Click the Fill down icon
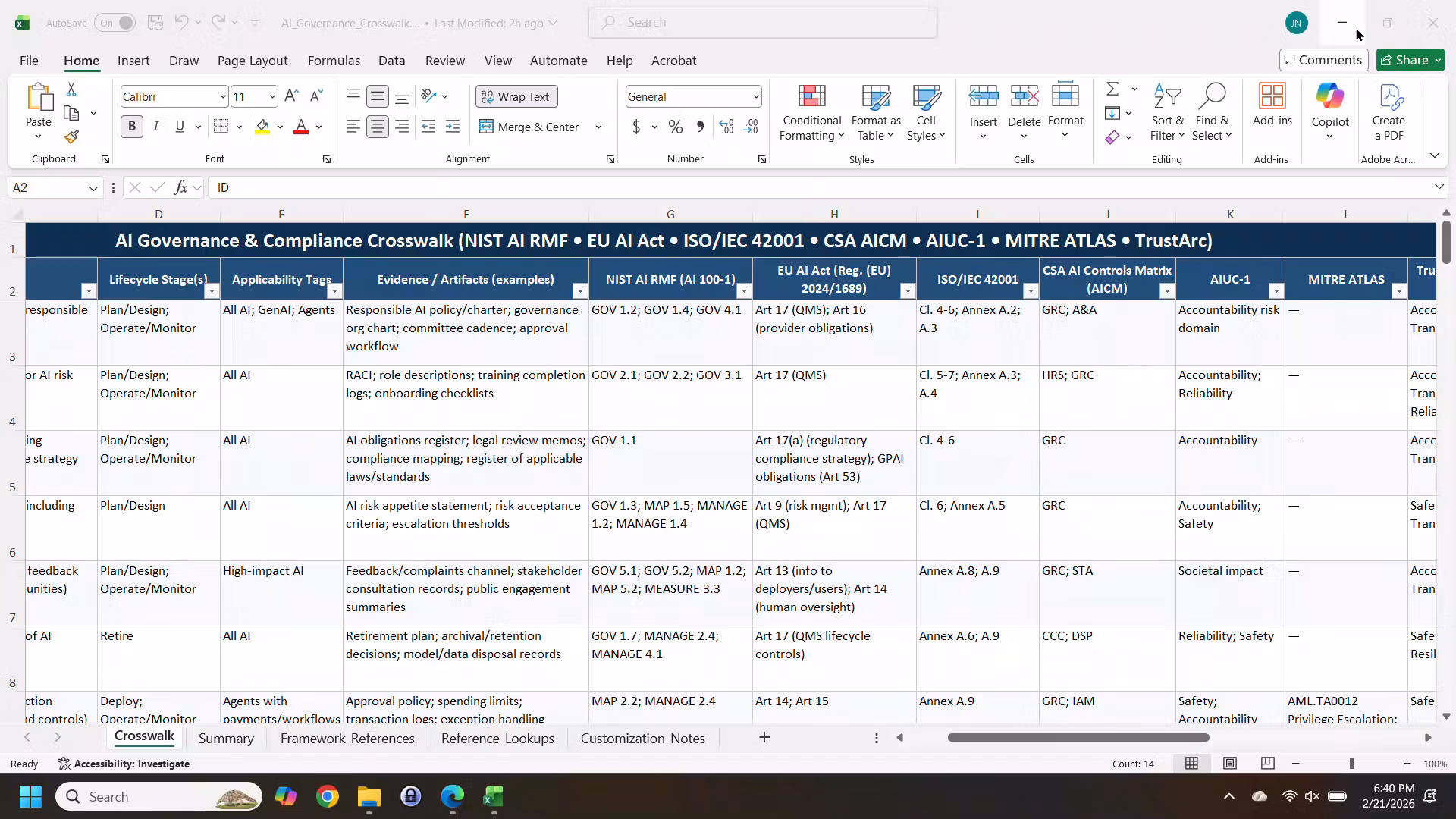Image resolution: width=1456 pixels, height=819 pixels. coord(1112,114)
